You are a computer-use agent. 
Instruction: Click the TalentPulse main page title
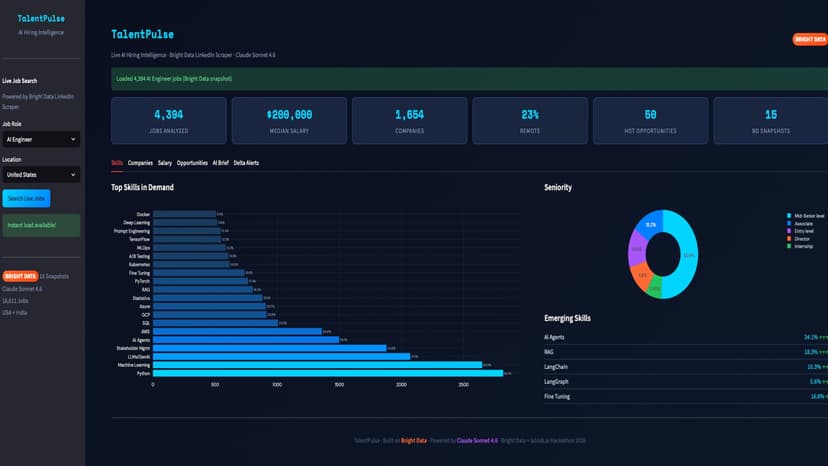pos(143,34)
